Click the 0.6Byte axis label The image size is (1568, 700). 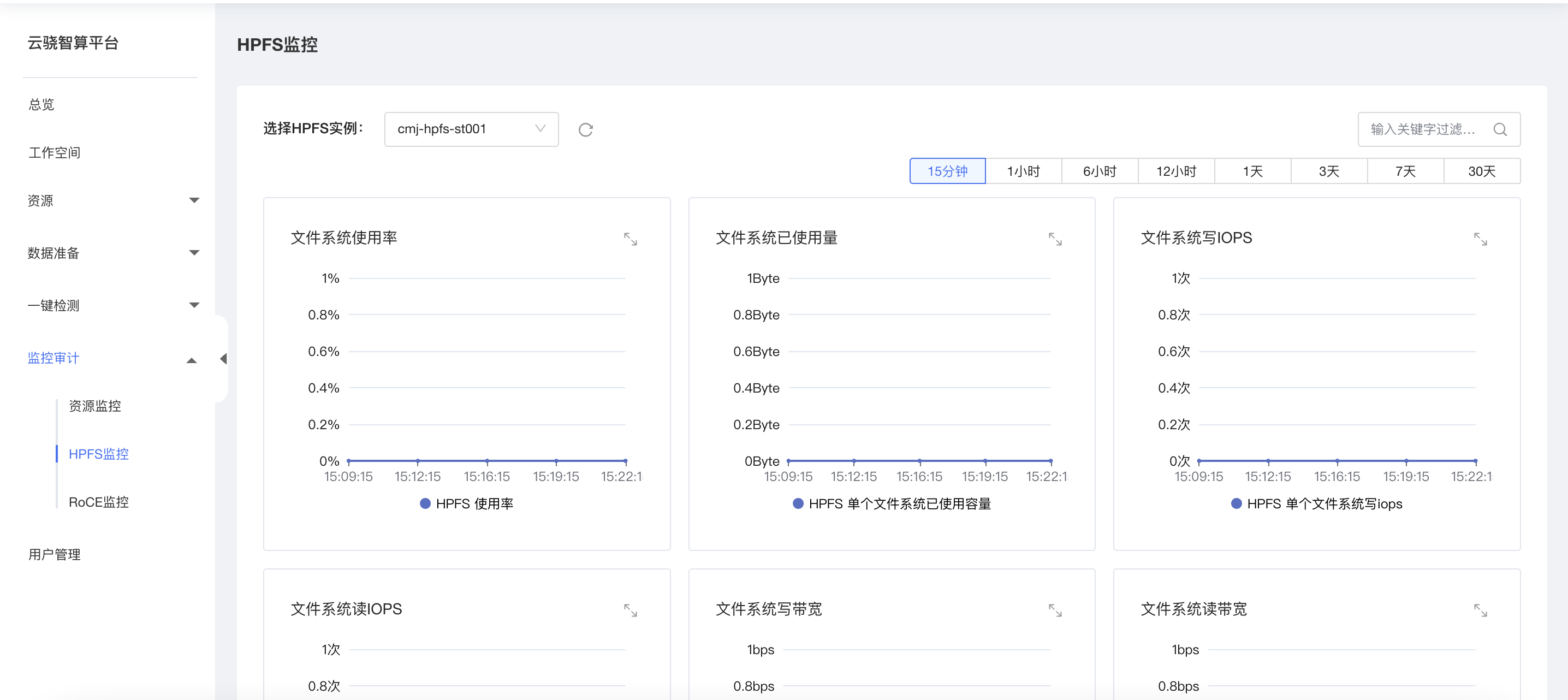tap(756, 351)
